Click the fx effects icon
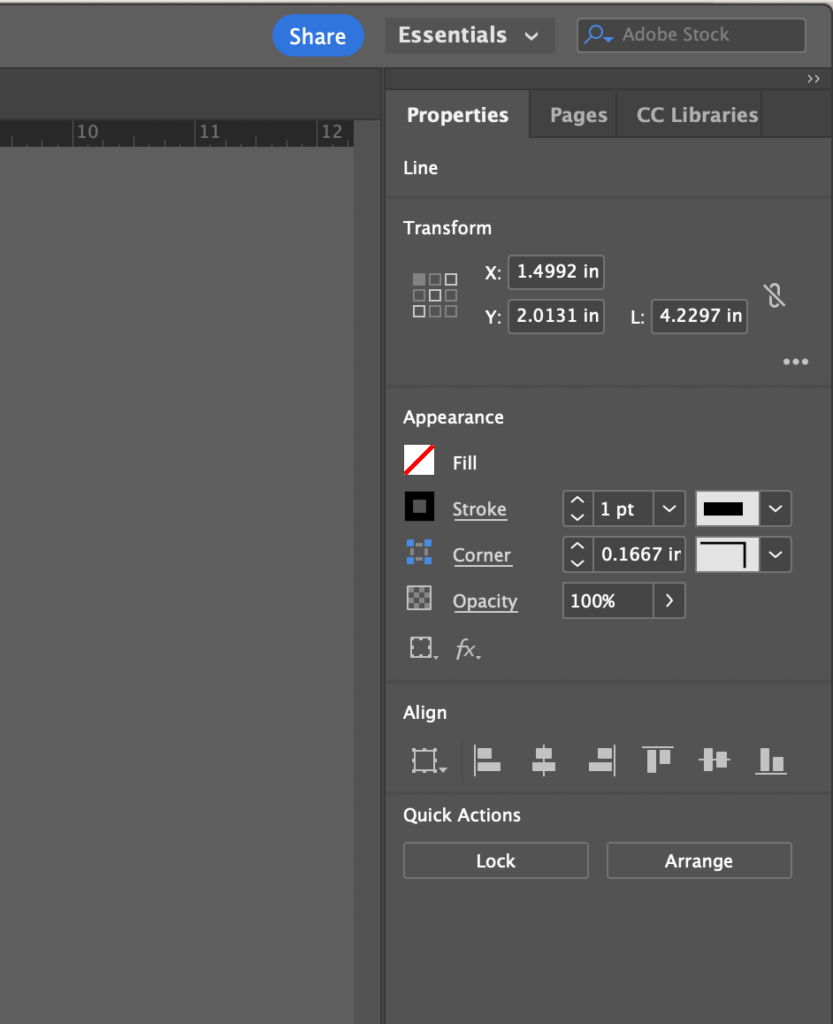This screenshot has height=1024, width=833. click(466, 648)
